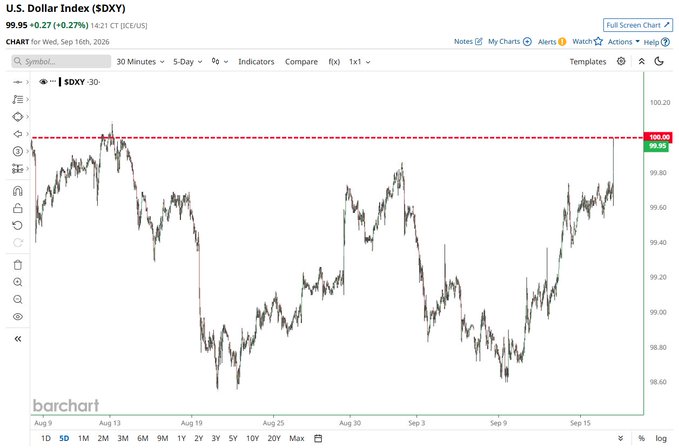Collapse the toolbar with double up arrows

(x=642, y=61)
